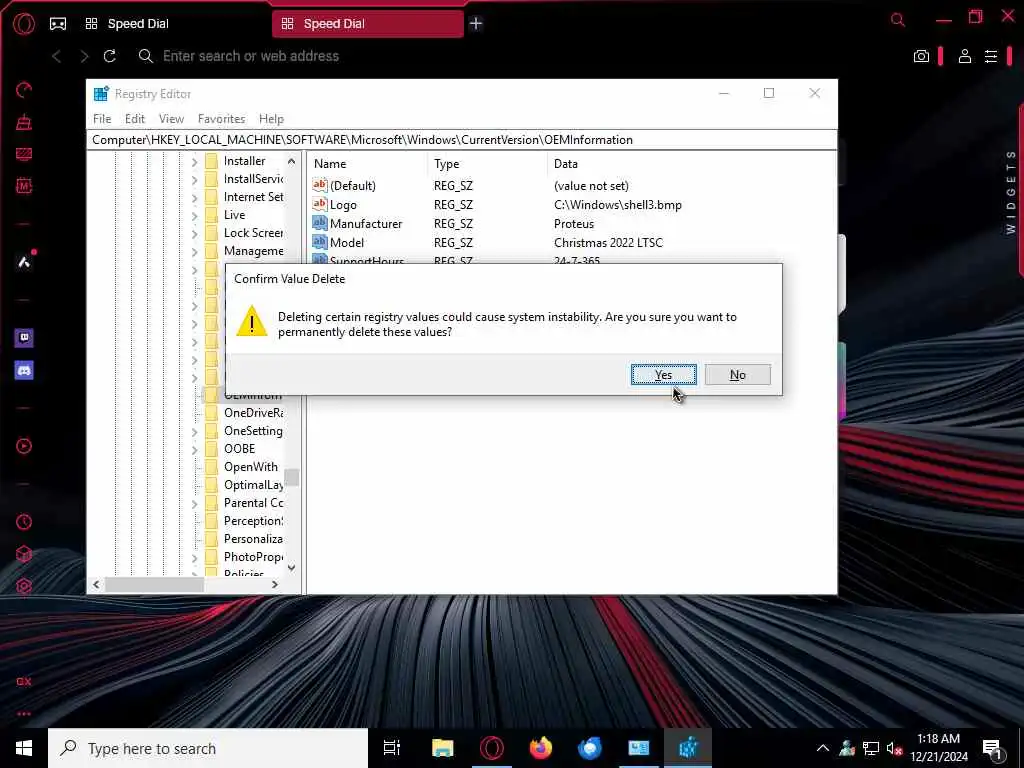The image size is (1024, 768).
Task: Open the Easy Setup settings sliders
Action: 991,56
